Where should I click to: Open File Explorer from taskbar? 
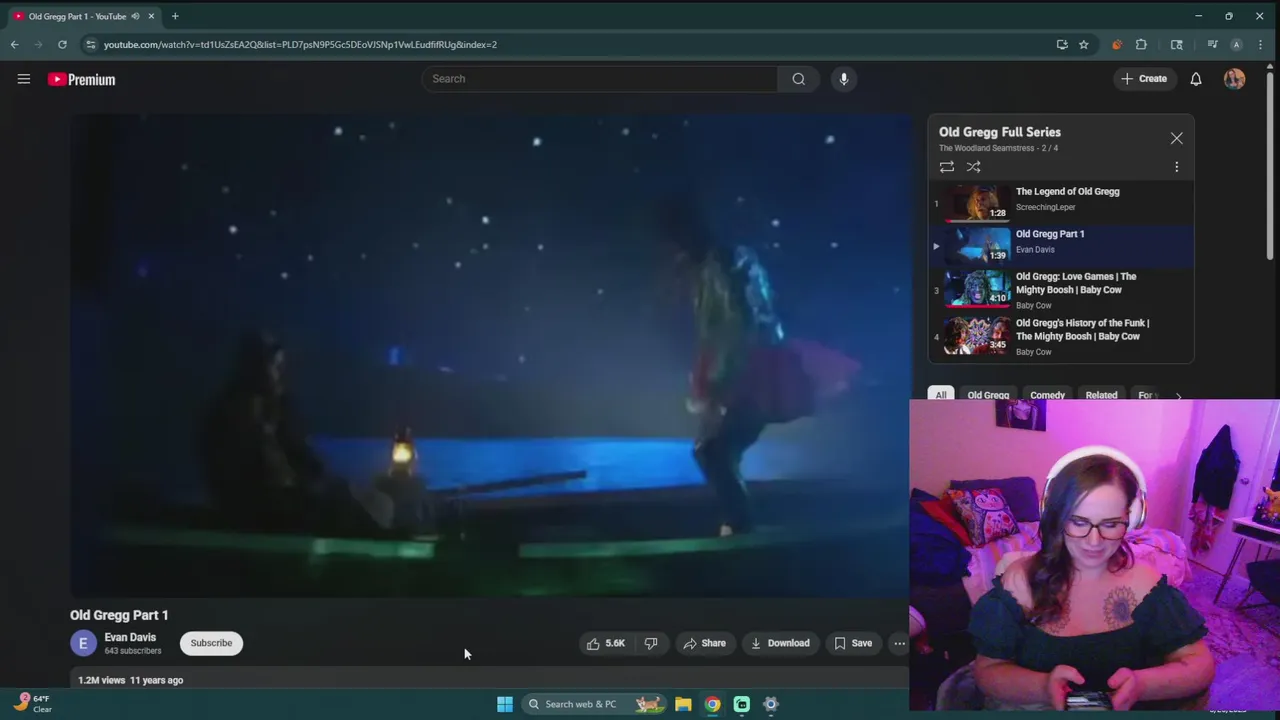click(x=683, y=704)
